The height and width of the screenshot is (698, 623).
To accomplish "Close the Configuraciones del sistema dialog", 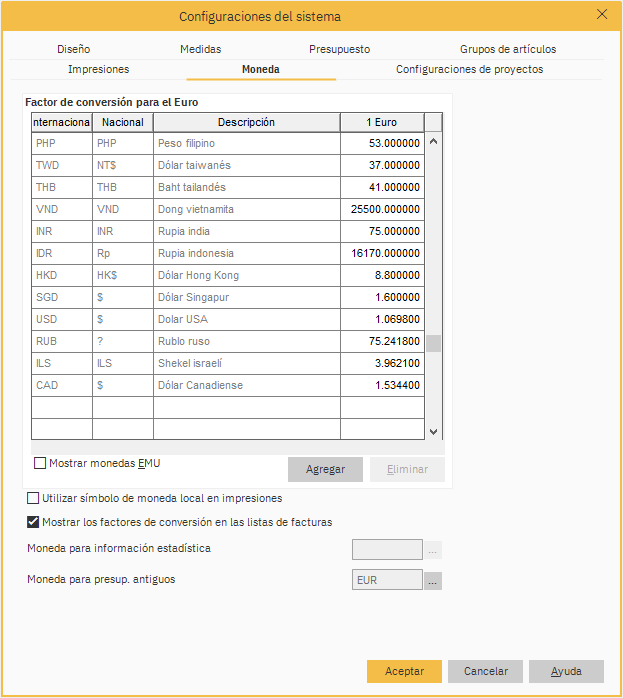I will point(601,15).
